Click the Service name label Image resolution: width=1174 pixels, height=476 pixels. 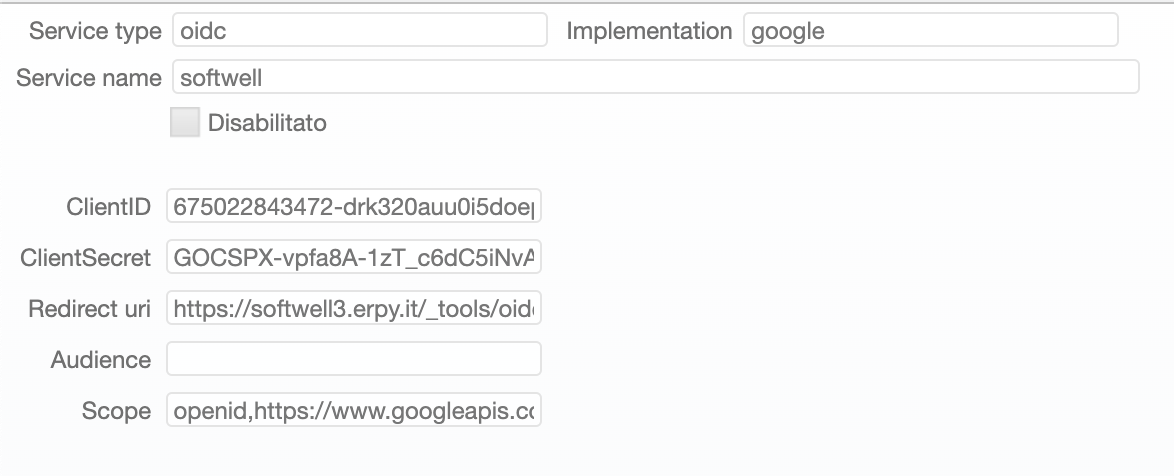point(89,78)
